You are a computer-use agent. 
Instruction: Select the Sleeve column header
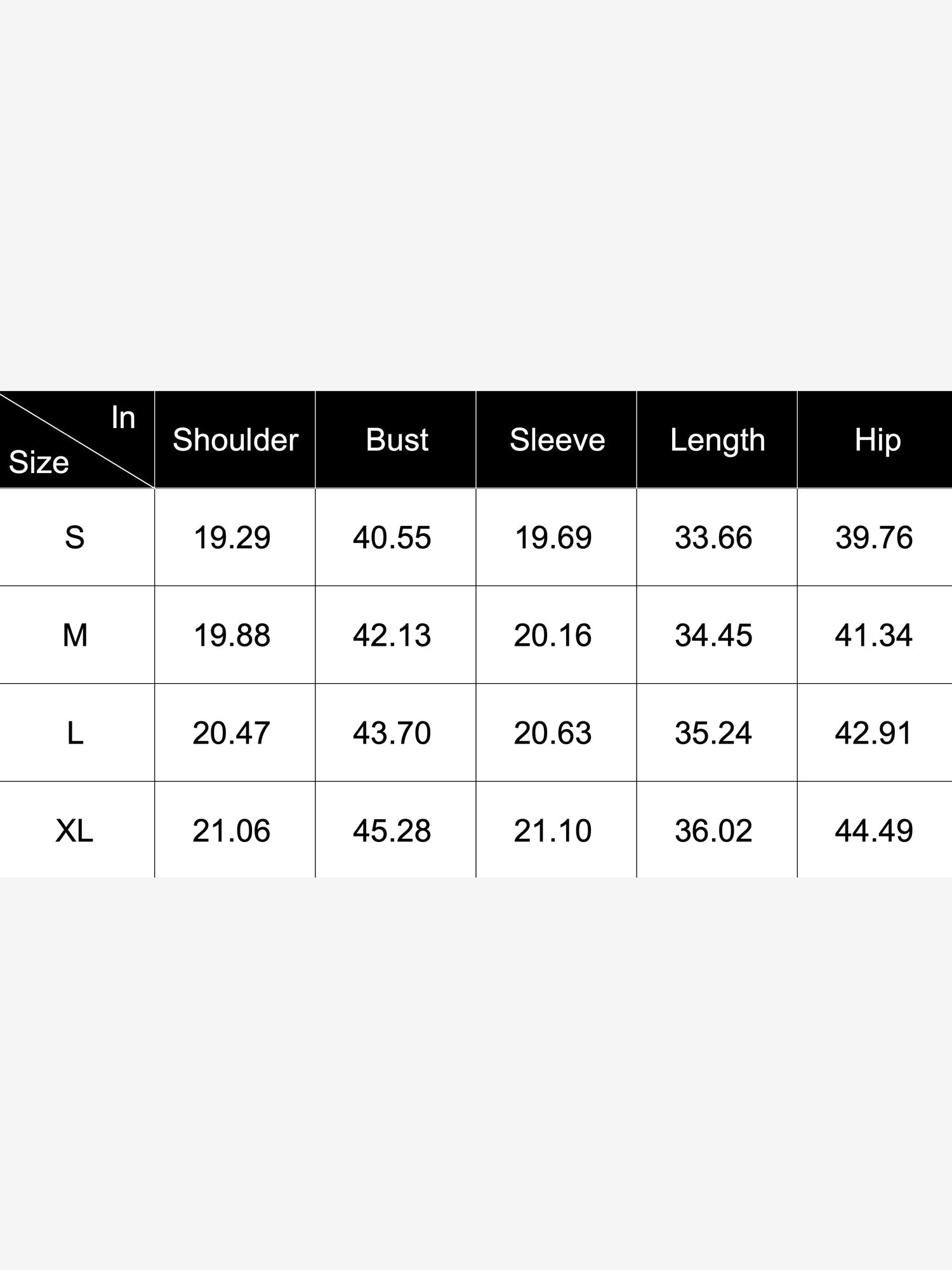coord(557,439)
